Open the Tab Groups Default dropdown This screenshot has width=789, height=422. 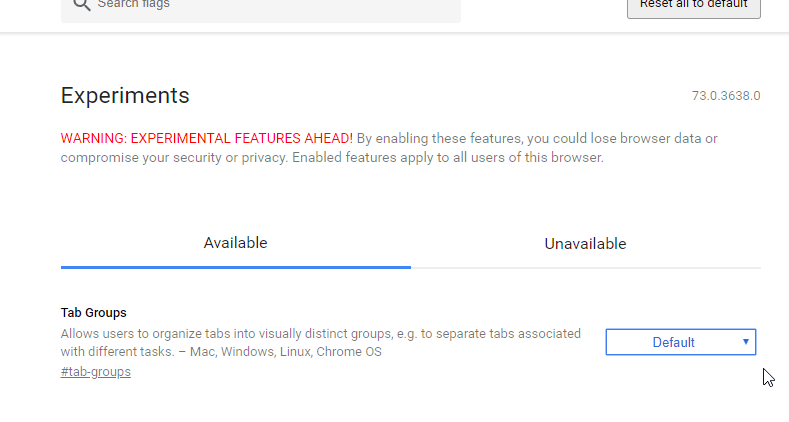coord(681,342)
